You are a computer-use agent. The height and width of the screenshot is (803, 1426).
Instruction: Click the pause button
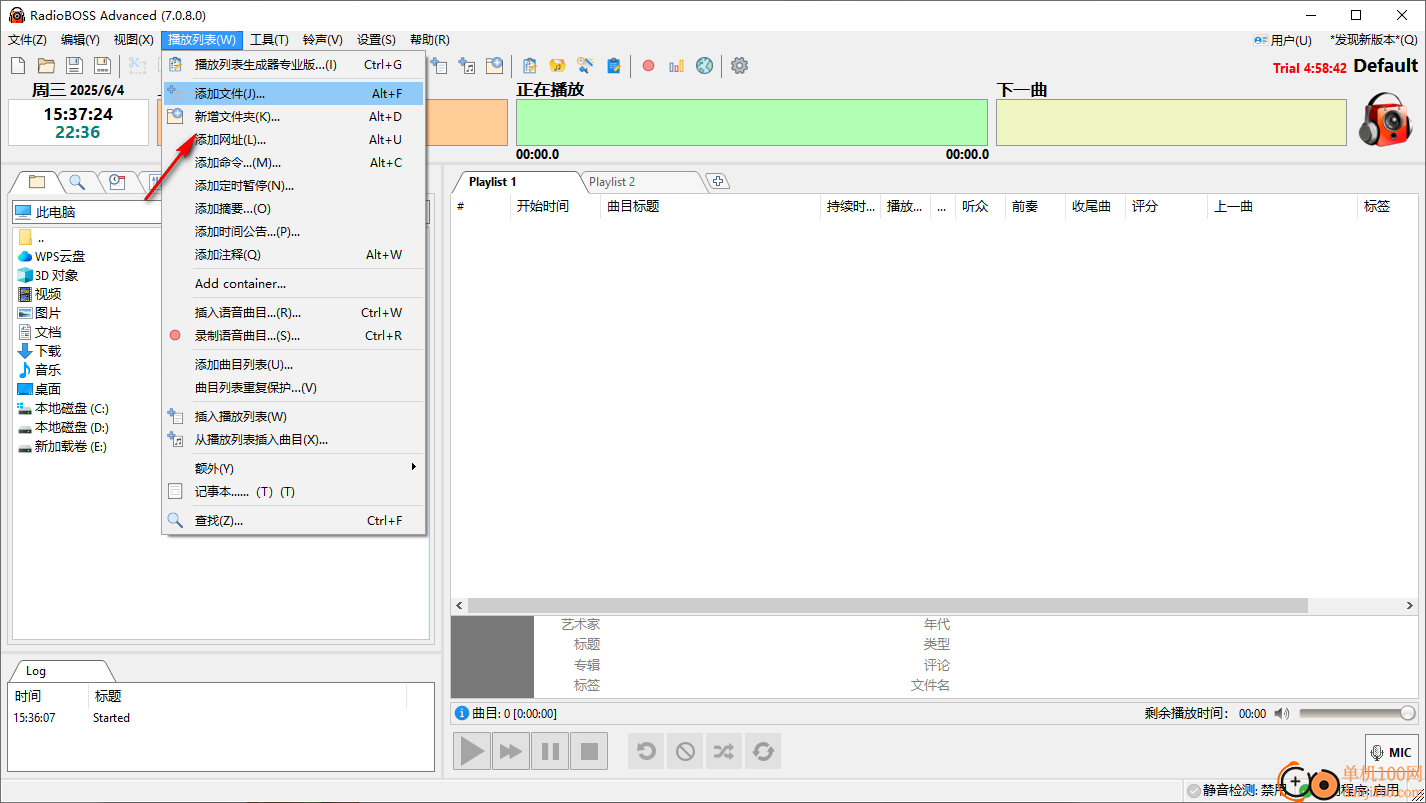(550, 751)
